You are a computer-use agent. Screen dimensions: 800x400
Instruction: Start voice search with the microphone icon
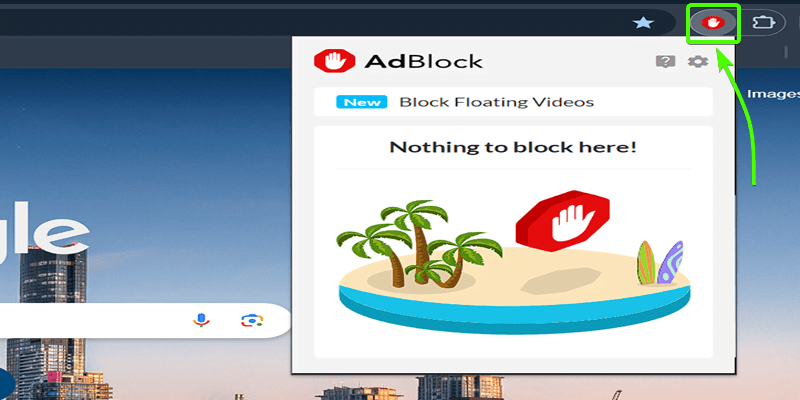coord(202,320)
